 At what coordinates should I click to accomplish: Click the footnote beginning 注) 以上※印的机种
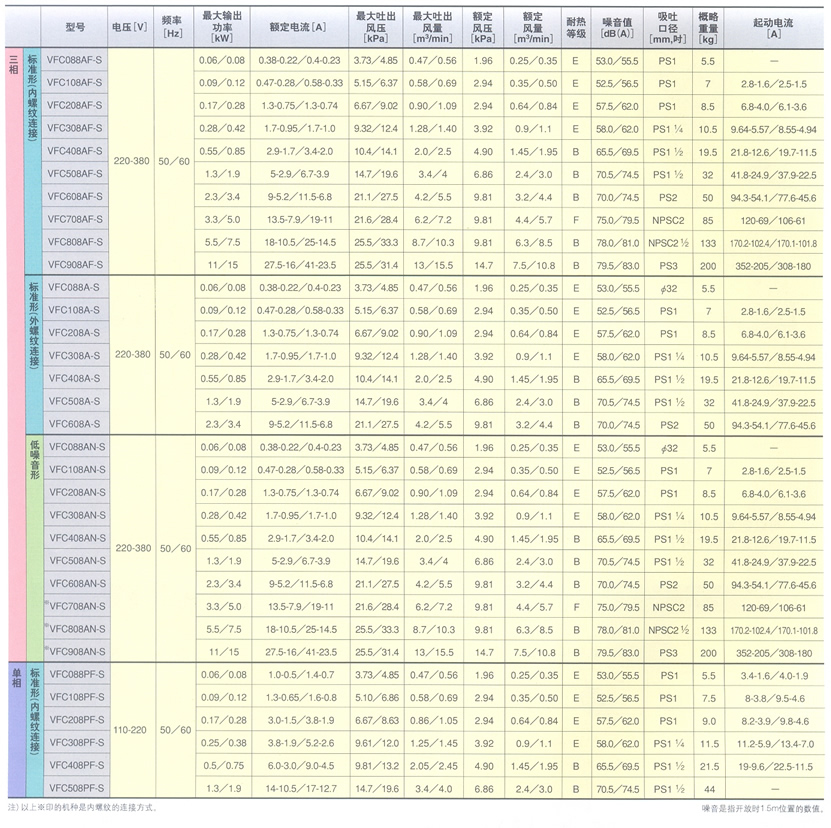coord(82,808)
